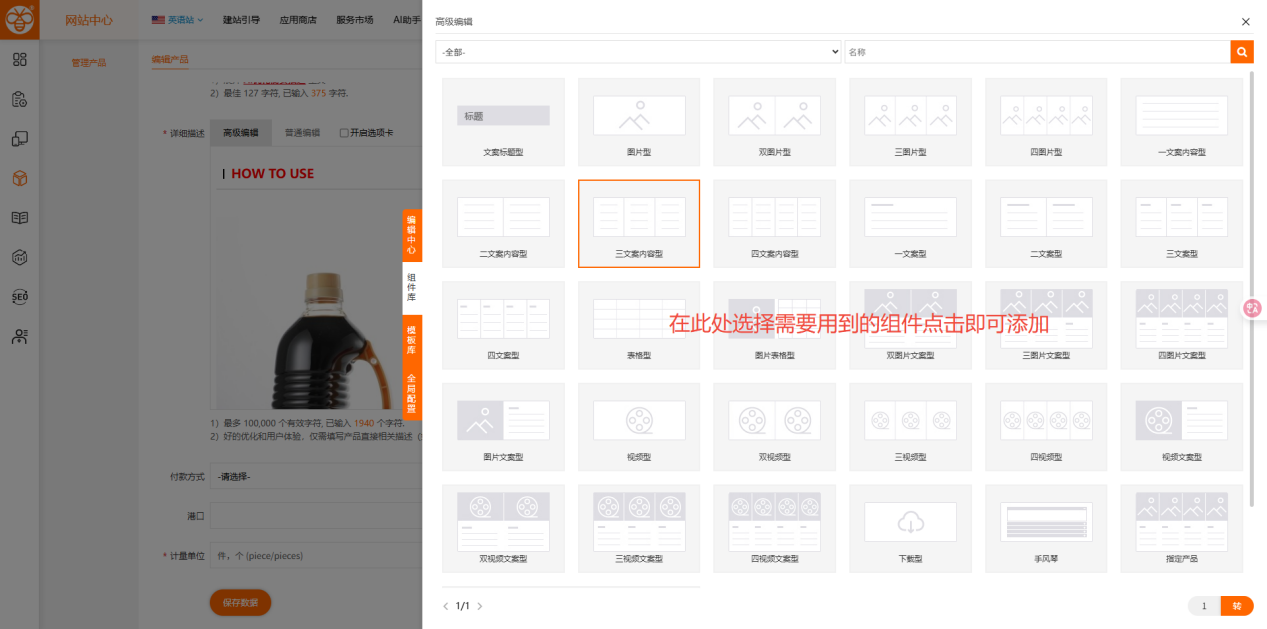The width and height of the screenshot is (1267, 629).
Task: Switch to 高级编辑 tab in description
Action: pos(241,132)
